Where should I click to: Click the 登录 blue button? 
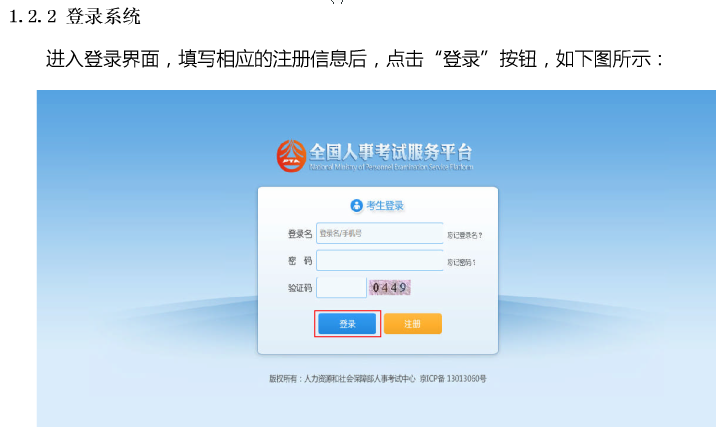click(347, 324)
